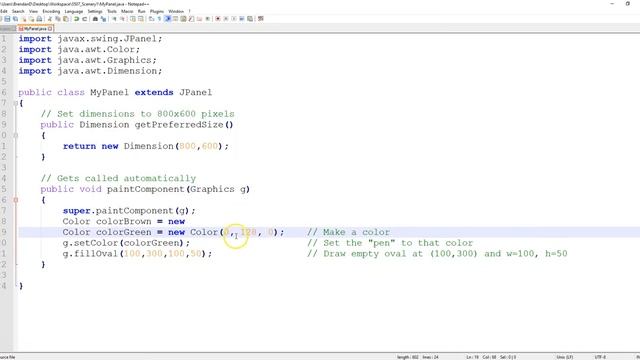Screen dimensions: 640x360
Task: Click the Print toolbar icon
Action: (40, 19)
